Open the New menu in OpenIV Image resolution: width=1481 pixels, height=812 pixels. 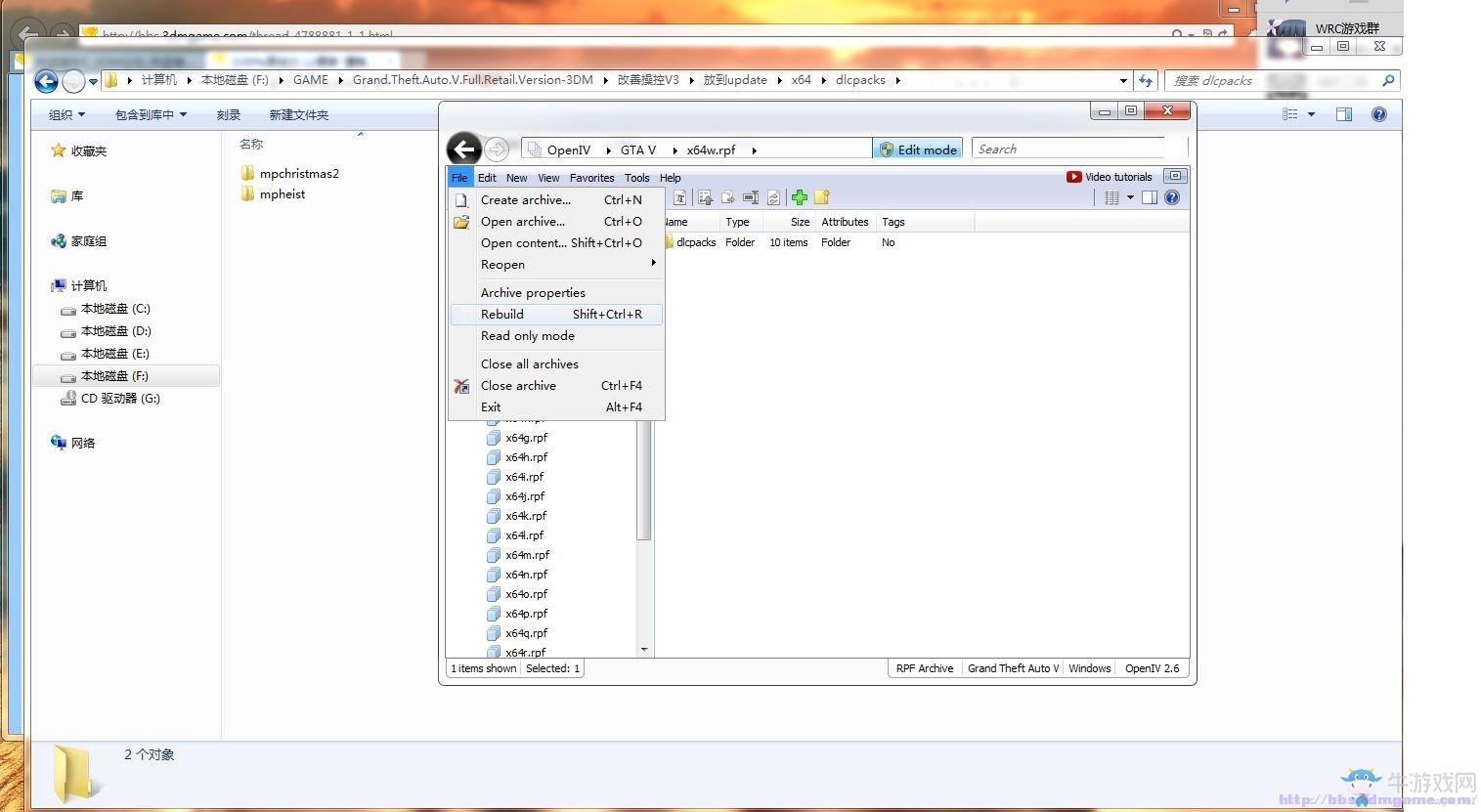click(x=516, y=178)
